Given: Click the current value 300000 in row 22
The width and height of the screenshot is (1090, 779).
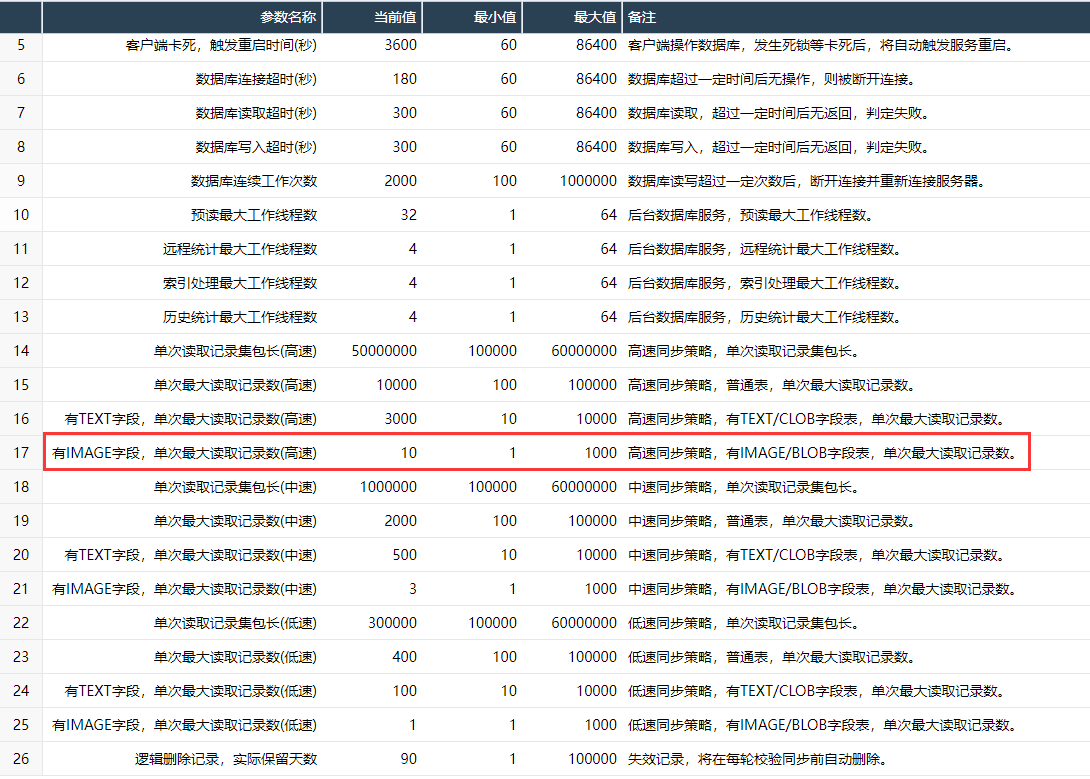Looking at the screenshot, I should [393, 623].
